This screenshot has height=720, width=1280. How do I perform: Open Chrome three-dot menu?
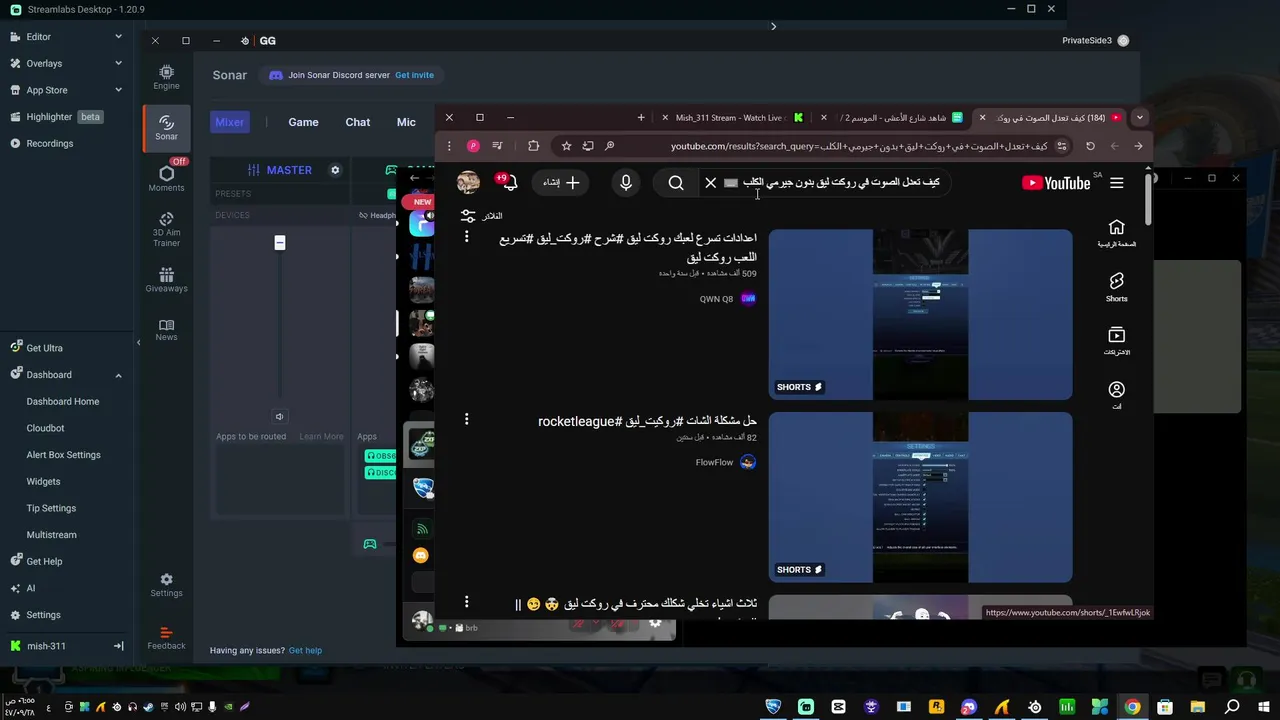[x=450, y=146]
